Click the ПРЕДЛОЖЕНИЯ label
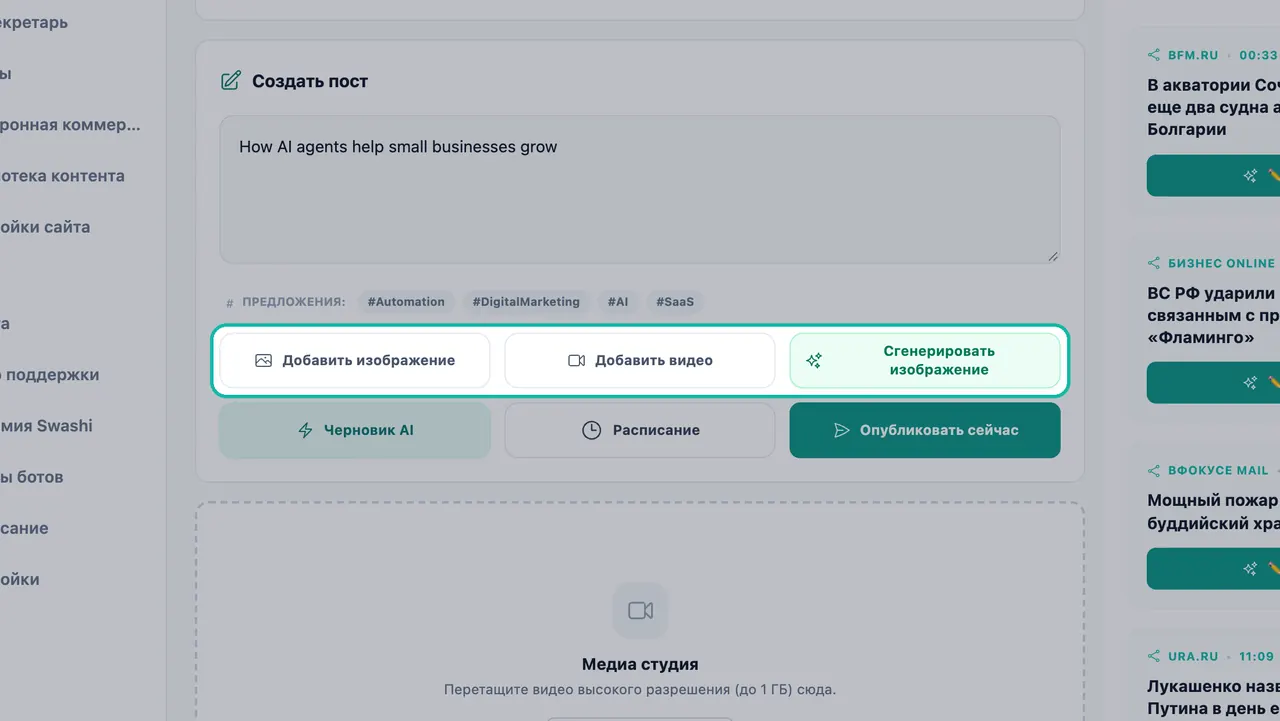Image resolution: width=1280 pixels, height=721 pixels. [293, 302]
